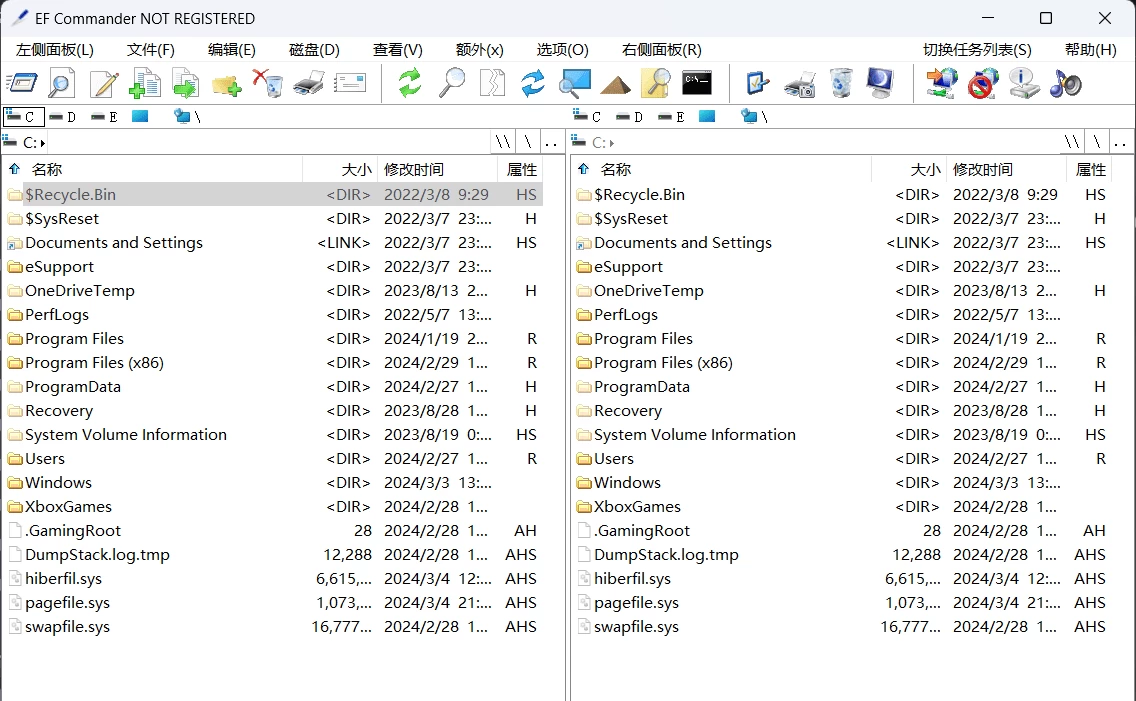Click the FTP disconnect globe icon

[x=982, y=84]
